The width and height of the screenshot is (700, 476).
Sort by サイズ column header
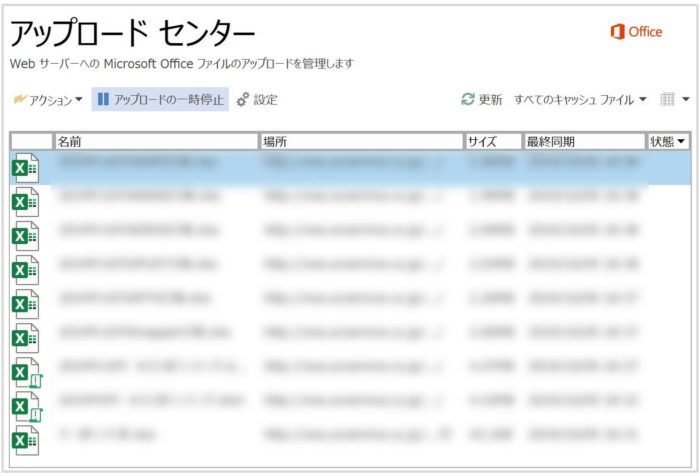pyautogui.click(x=493, y=142)
